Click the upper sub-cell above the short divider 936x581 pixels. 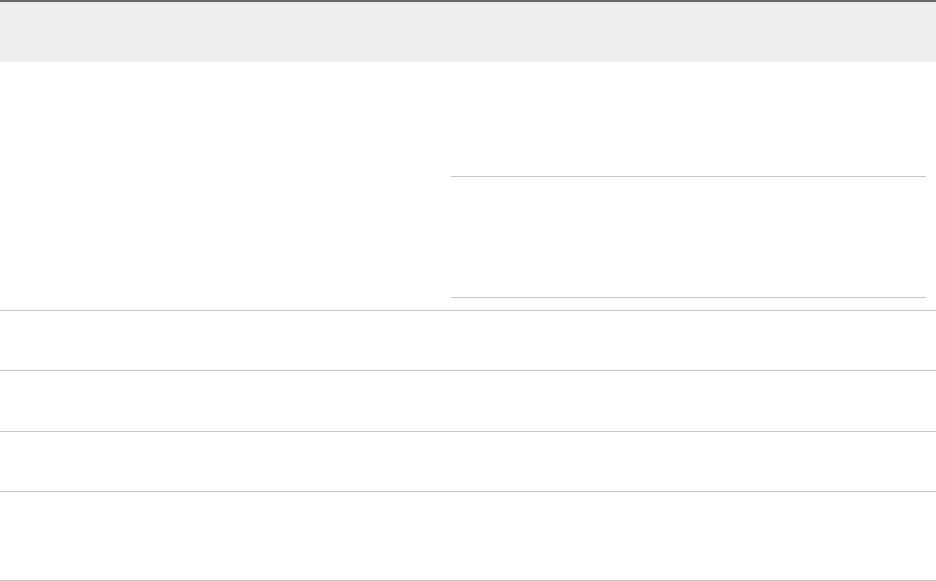click(x=688, y=119)
